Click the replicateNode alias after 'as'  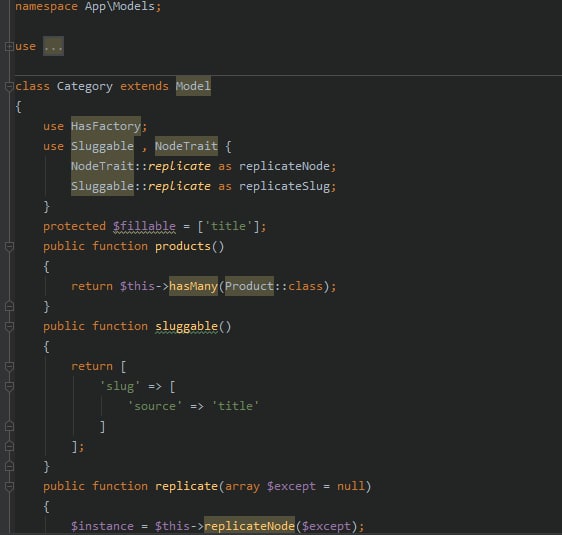284,166
